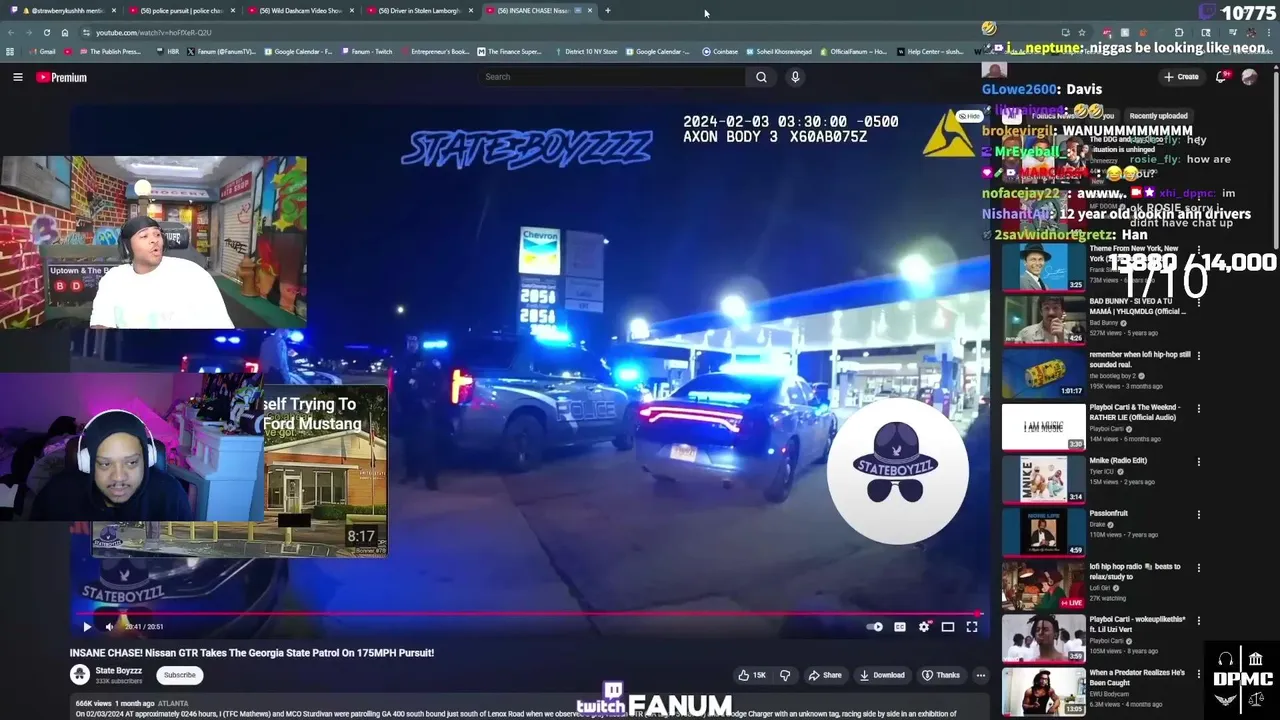The image size is (1280, 720).
Task: Open the Fanum - Twitch bookmark
Action: tap(367, 51)
